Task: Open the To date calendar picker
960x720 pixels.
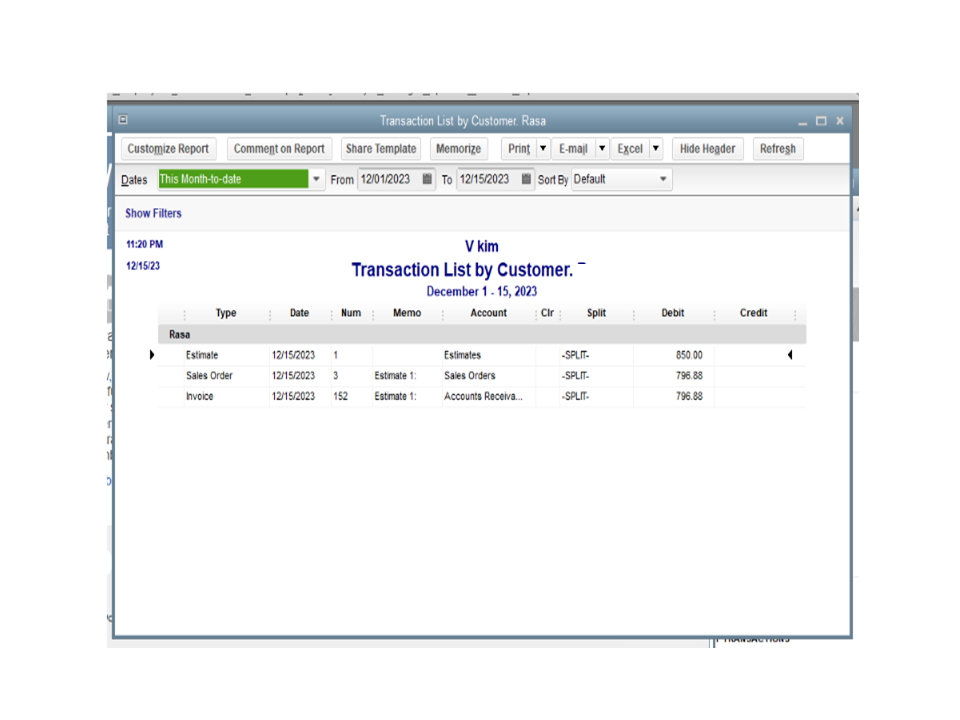Action: [526, 179]
